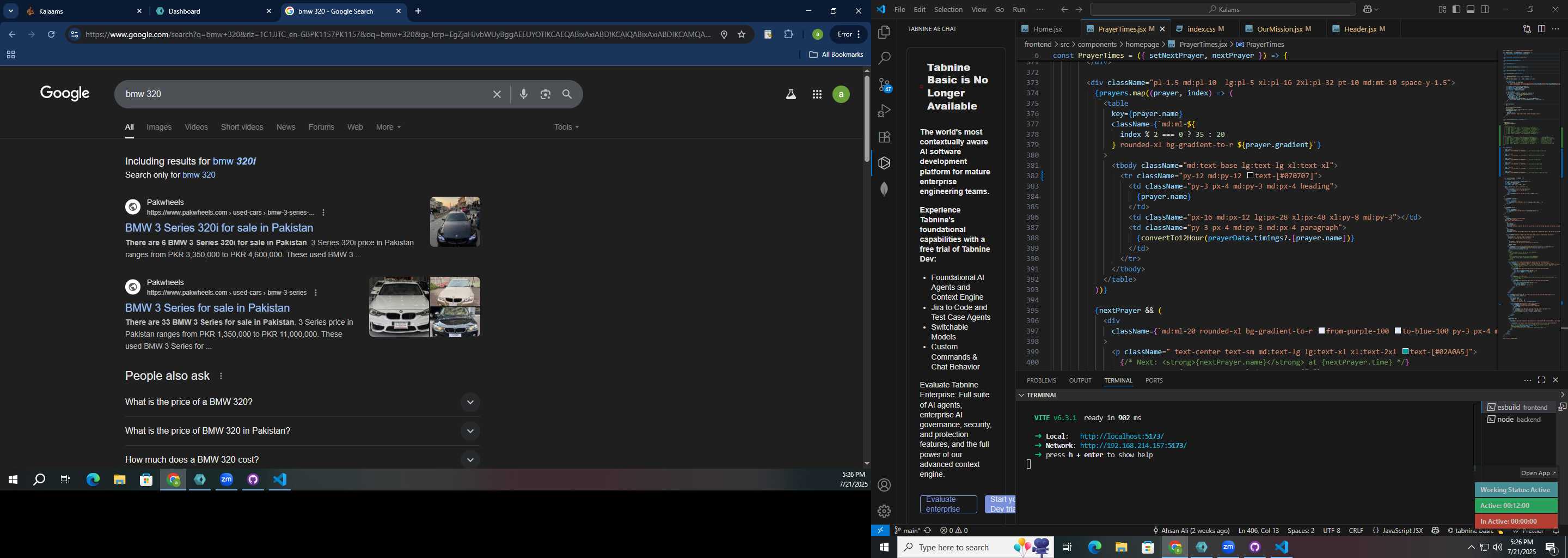Open the VS Code Search view icon
Viewport: 1568px width, 558px height.
884,58
